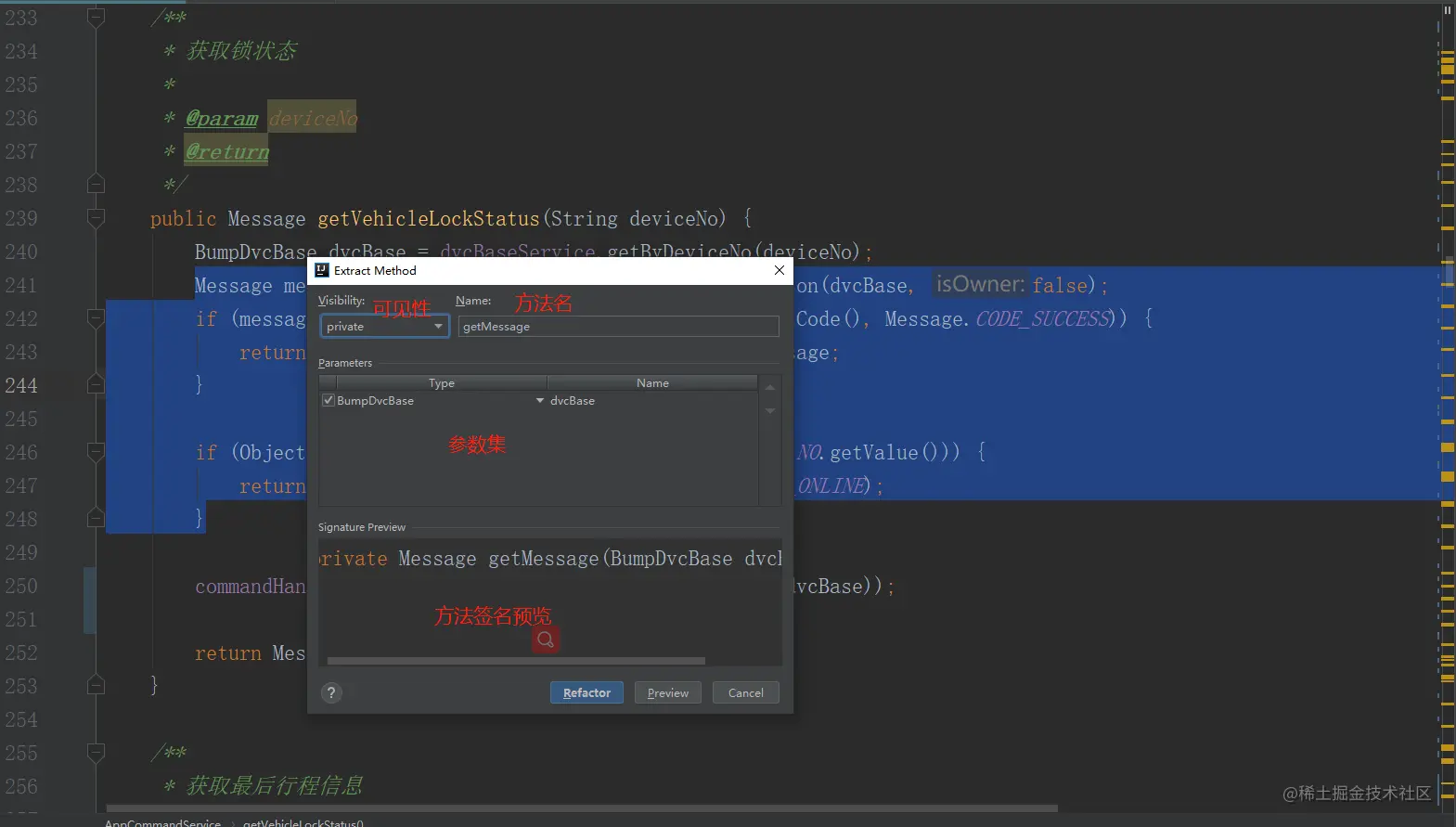Screen dimensions: 1456x827
Task: Collapse getVehicleLockStatus method at line 239
Action: click(96, 218)
